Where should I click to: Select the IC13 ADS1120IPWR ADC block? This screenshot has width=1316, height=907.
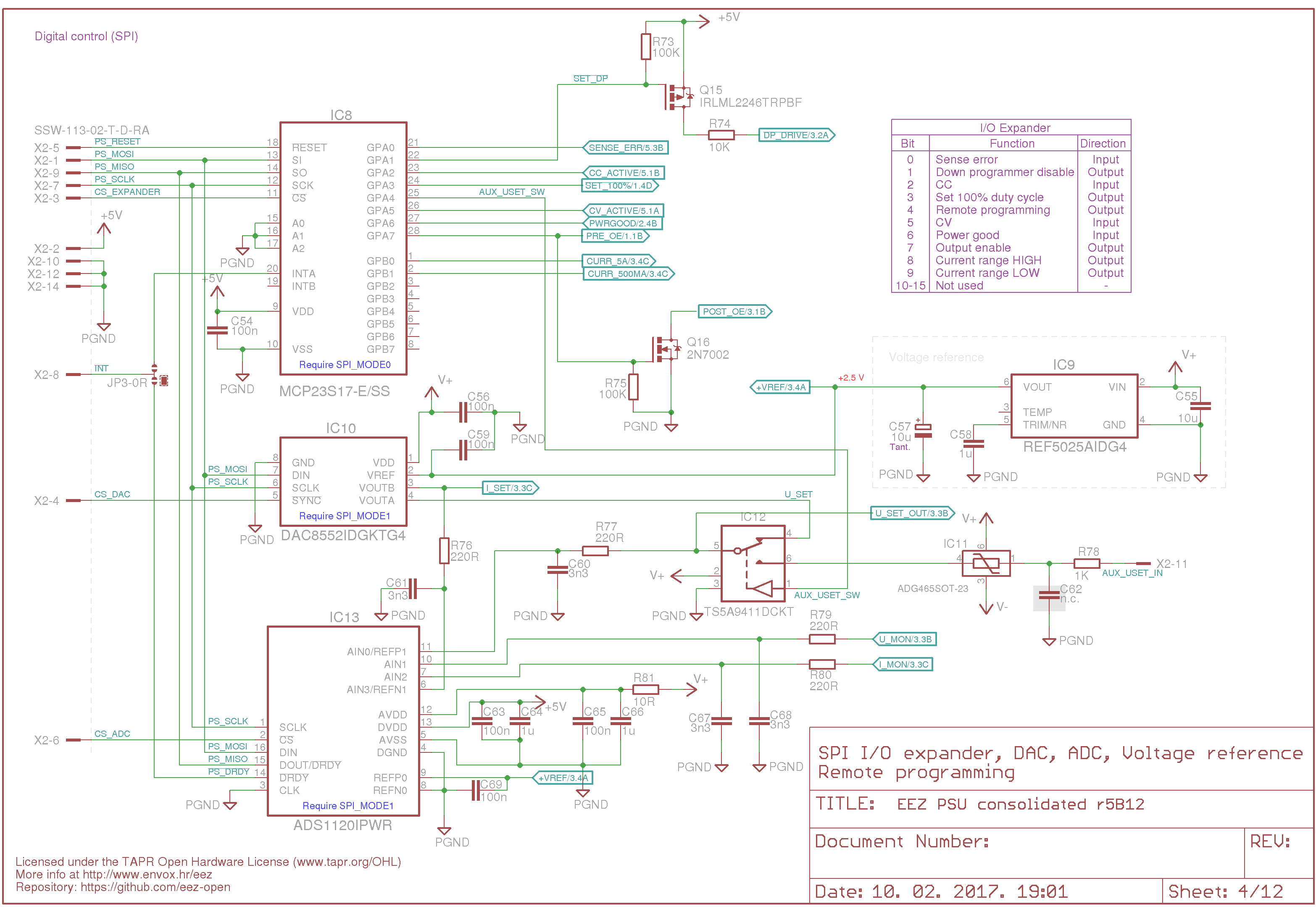click(x=343, y=721)
